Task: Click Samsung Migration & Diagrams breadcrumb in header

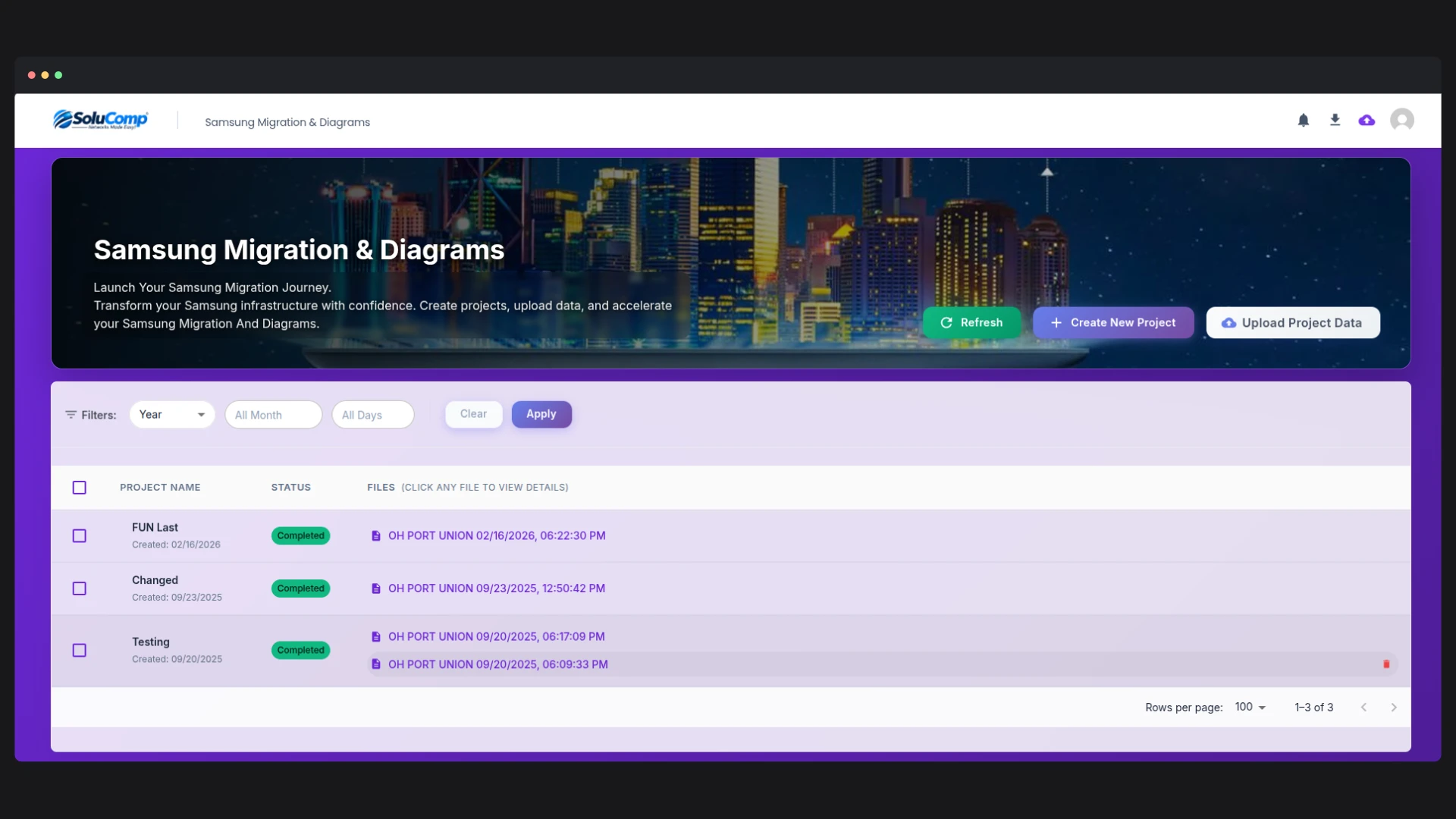Action: click(x=287, y=122)
